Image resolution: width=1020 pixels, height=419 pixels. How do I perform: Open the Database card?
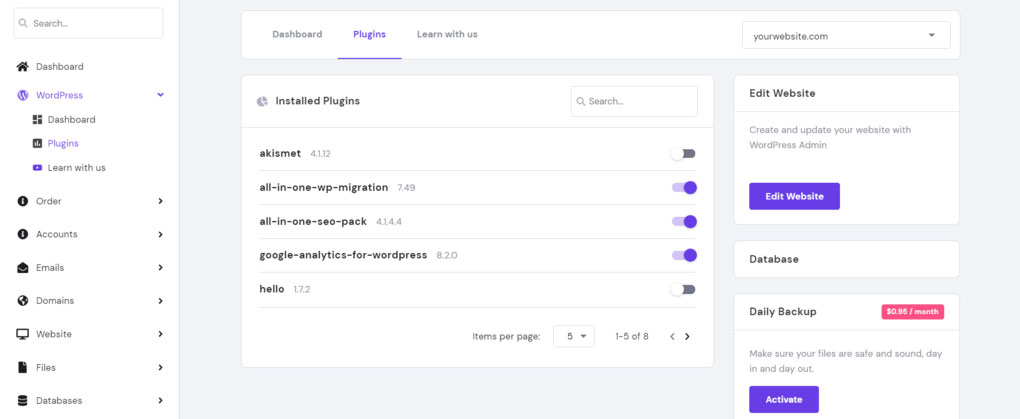846,259
